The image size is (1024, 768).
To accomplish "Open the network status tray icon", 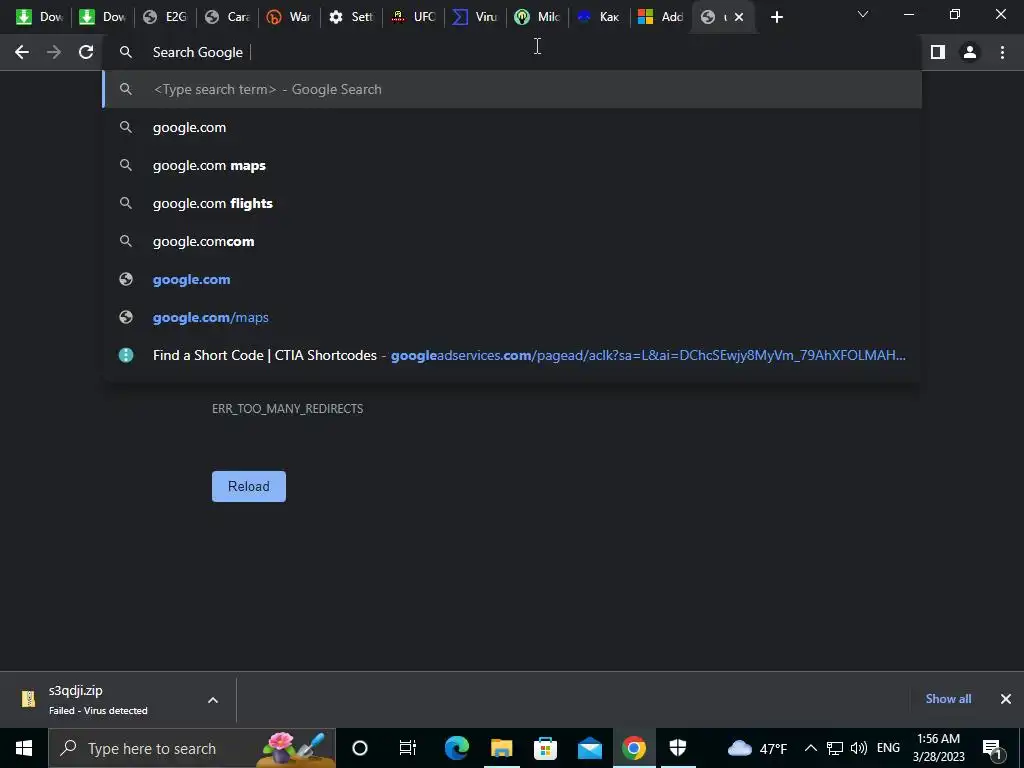I will pyautogui.click(x=835, y=748).
